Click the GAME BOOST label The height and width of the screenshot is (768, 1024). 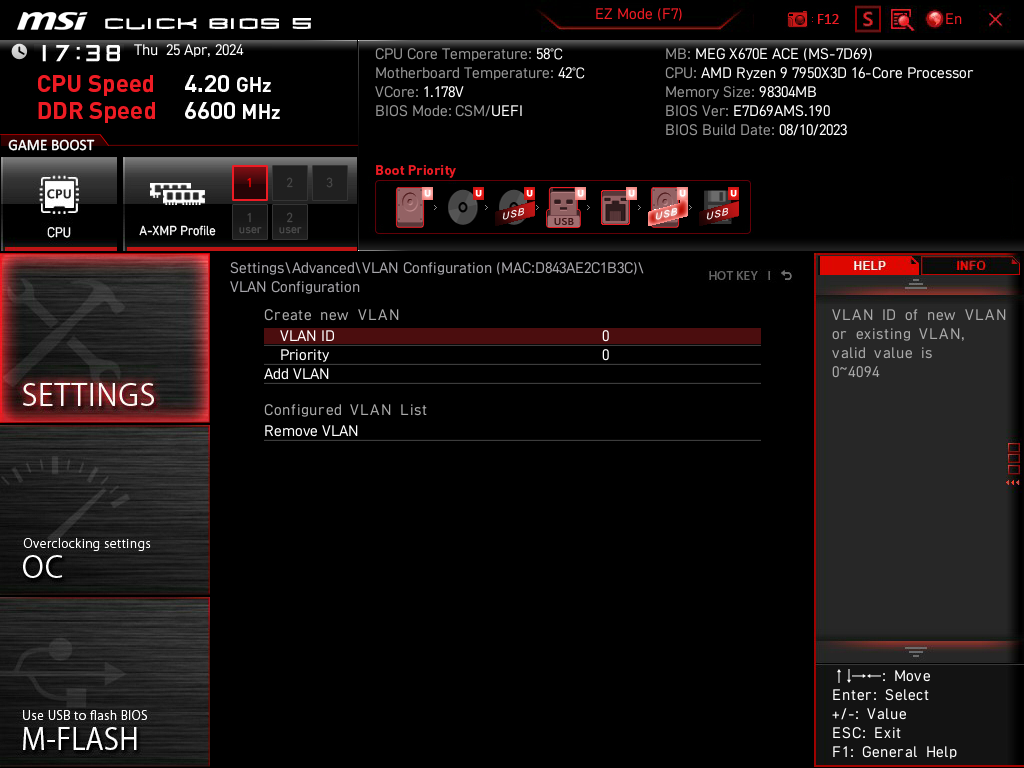click(51, 145)
